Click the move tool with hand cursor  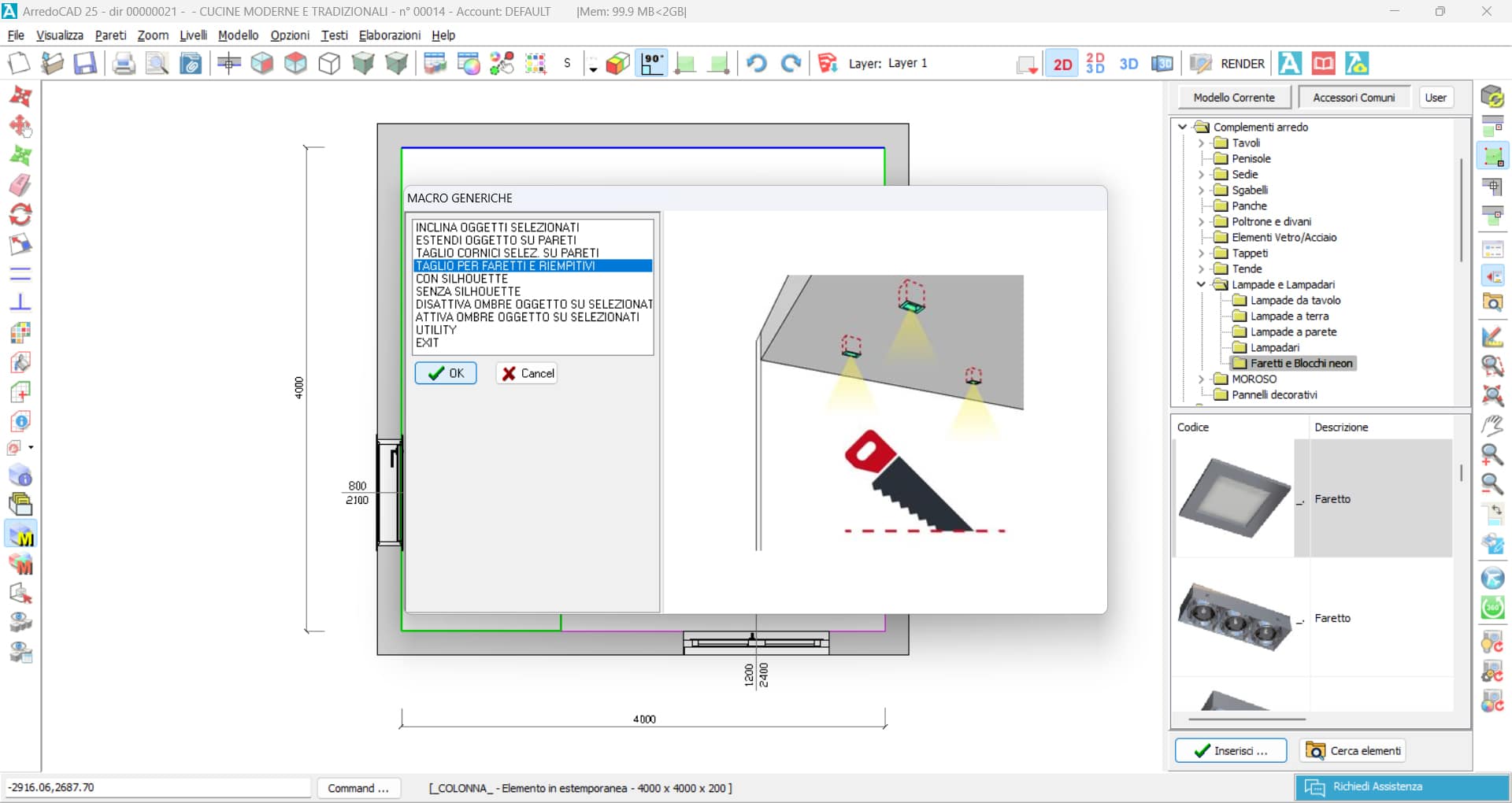pos(20,126)
